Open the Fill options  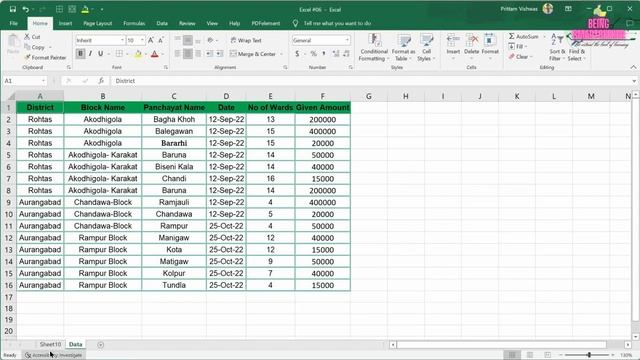click(518, 47)
